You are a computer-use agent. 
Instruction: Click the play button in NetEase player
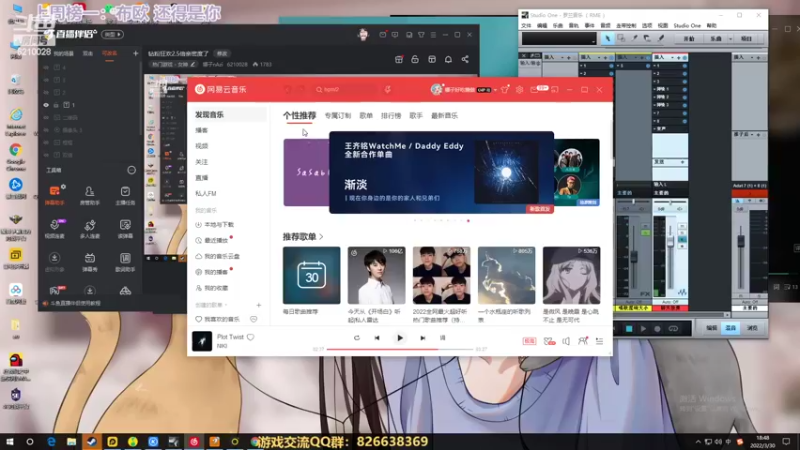(x=400, y=338)
